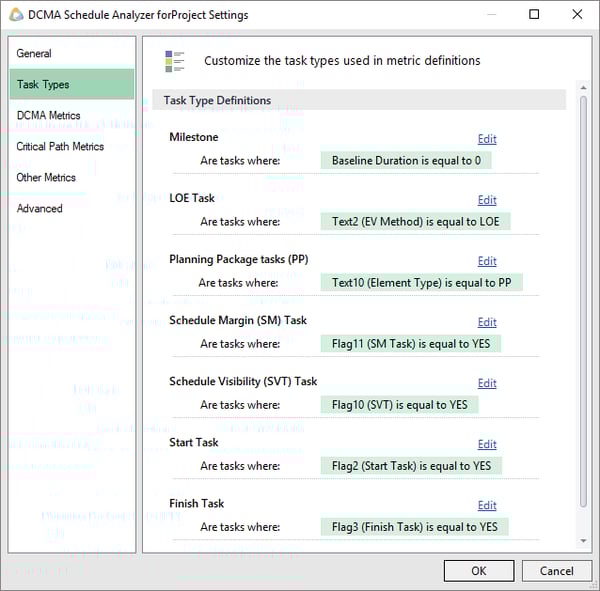Click the LOE Task heading
The height and width of the screenshot is (591, 600).
192,198
